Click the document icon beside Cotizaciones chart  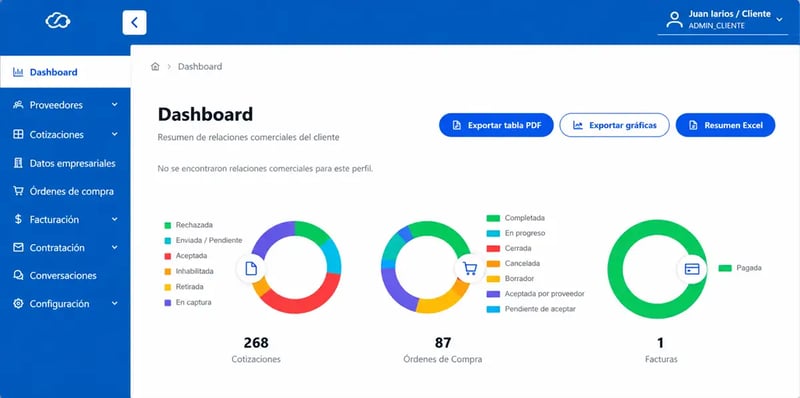click(x=251, y=268)
